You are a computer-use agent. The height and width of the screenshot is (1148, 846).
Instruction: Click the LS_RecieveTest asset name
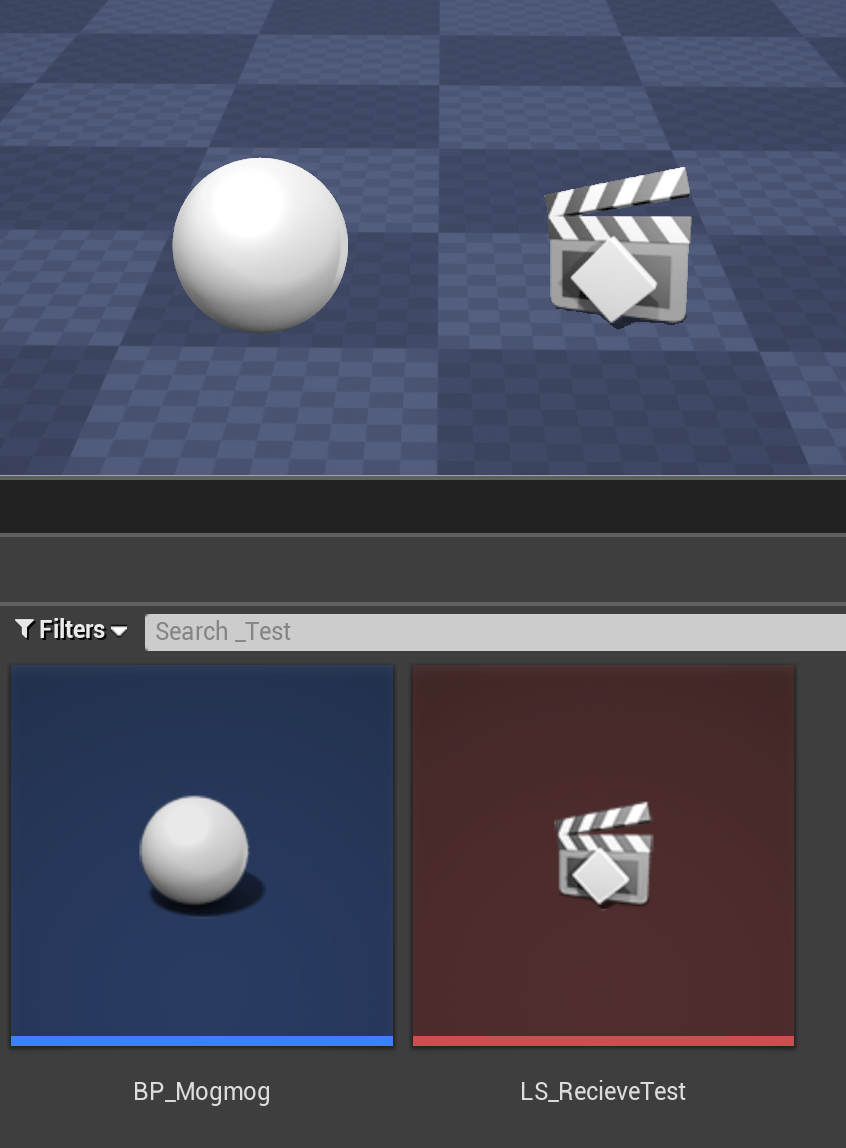[603, 1092]
